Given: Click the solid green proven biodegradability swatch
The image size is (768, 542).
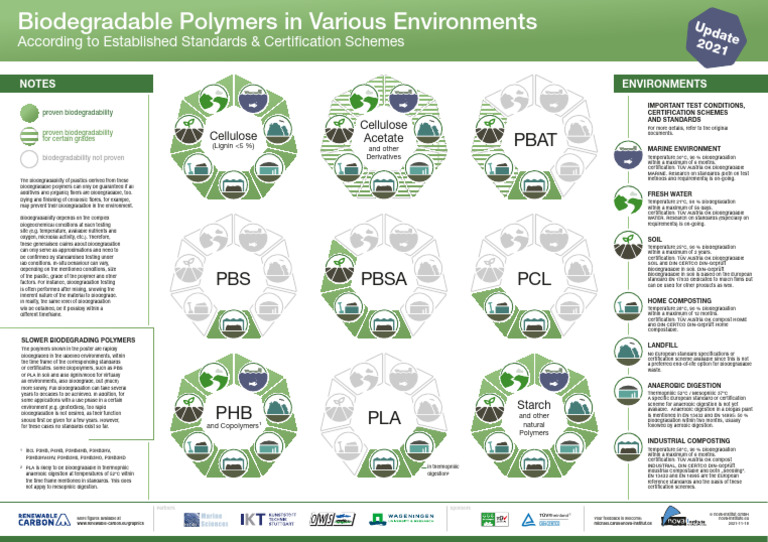Looking at the screenshot, I should (x=29, y=113).
